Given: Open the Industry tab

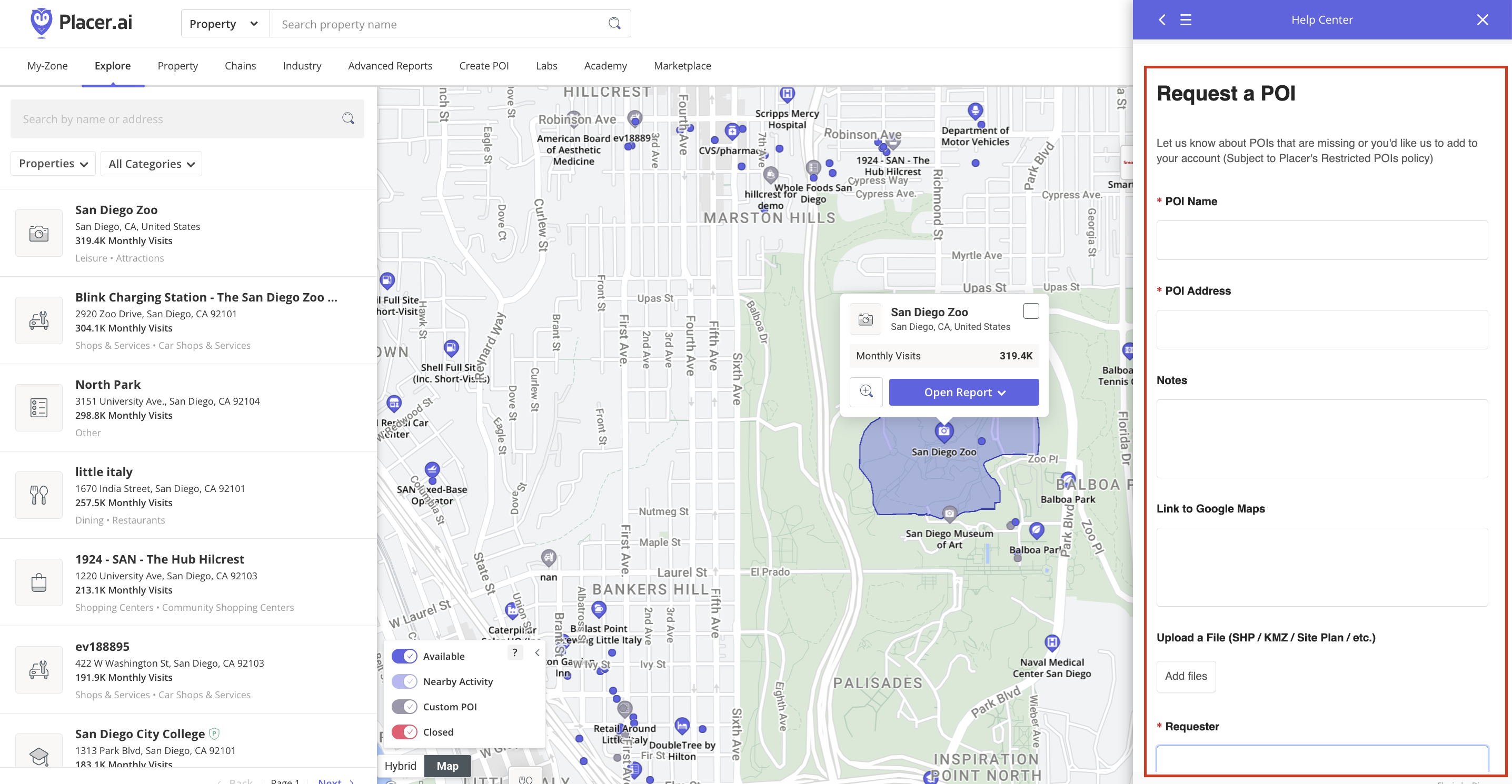Looking at the screenshot, I should tap(302, 66).
